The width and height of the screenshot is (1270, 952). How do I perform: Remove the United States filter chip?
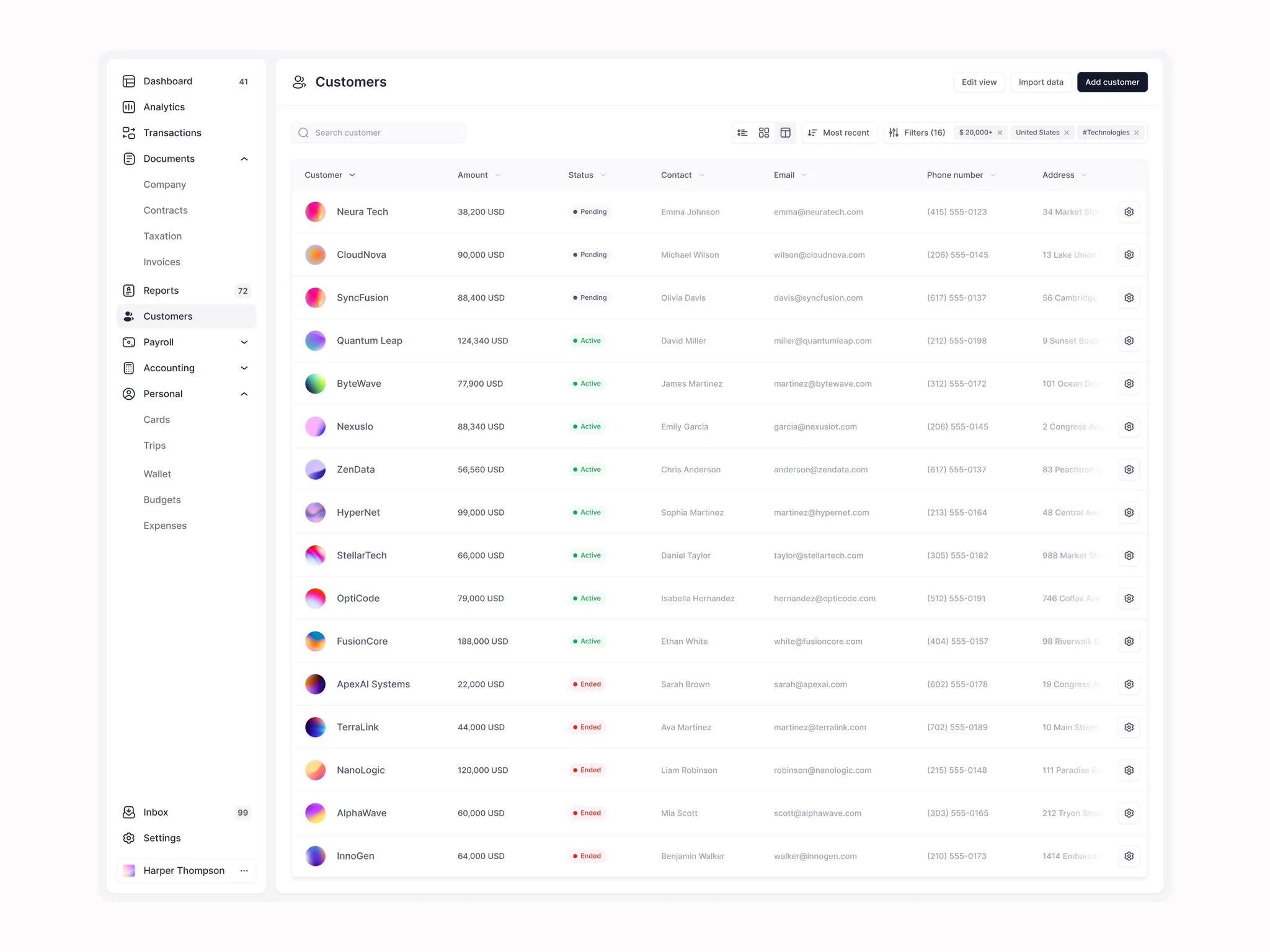point(1067,133)
